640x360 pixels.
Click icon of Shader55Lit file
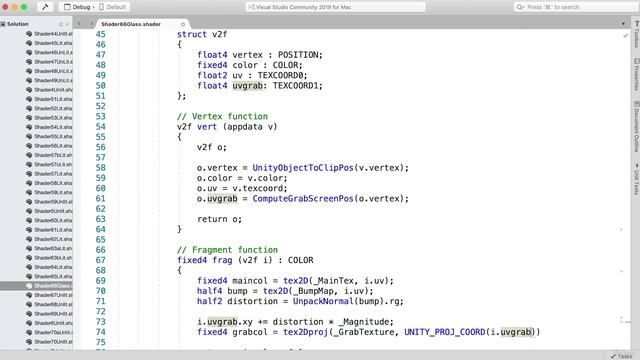[29, 136]
